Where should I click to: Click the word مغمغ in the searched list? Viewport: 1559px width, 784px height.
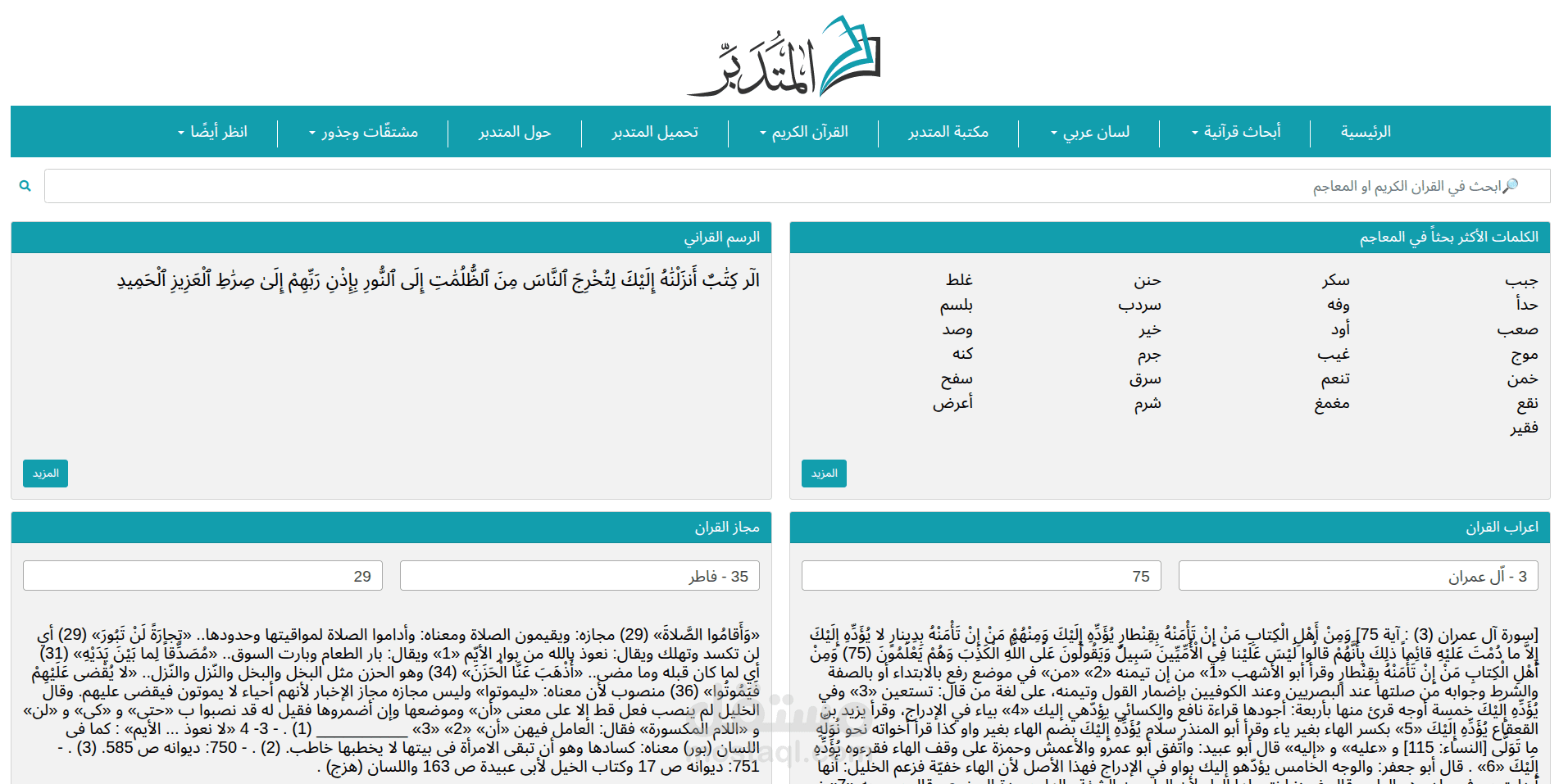(1332, 403)
